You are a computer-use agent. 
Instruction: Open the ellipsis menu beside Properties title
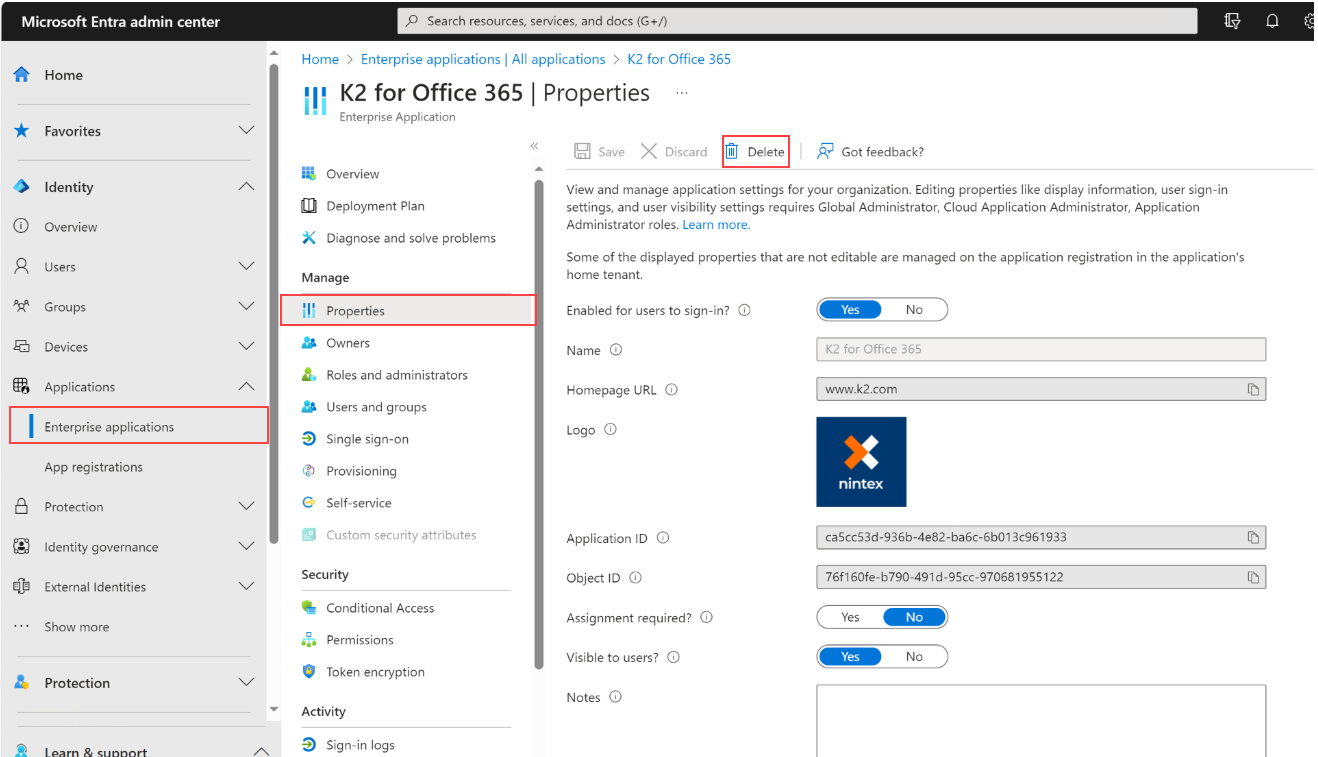(x=682, y=93)
